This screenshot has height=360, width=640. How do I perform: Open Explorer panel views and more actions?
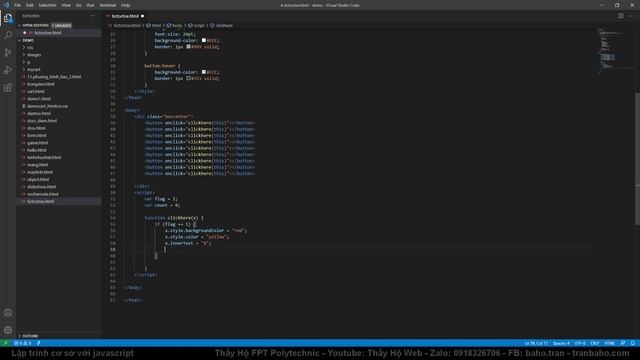pyautogui.click(x=93, y=16)
